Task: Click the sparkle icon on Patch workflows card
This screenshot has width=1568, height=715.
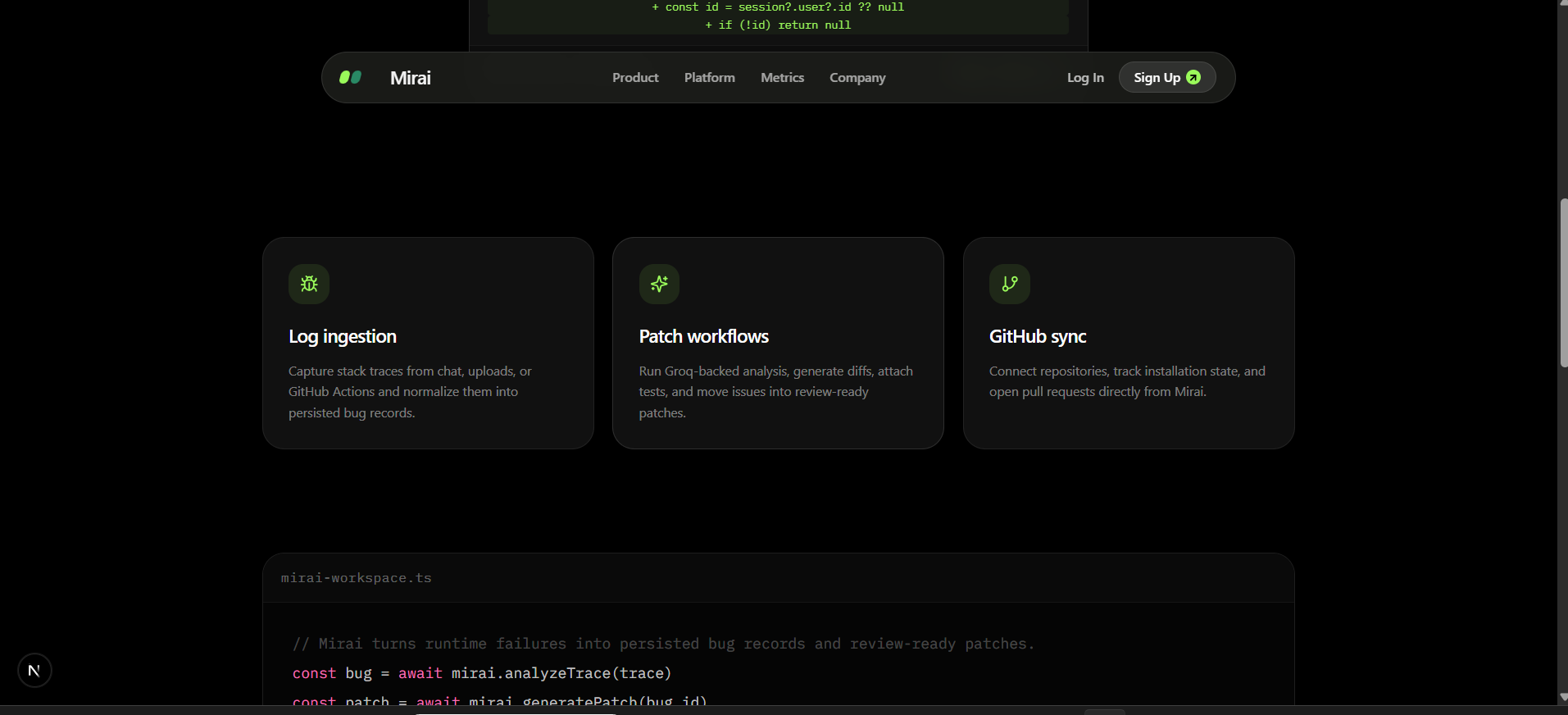Action: 659,284
